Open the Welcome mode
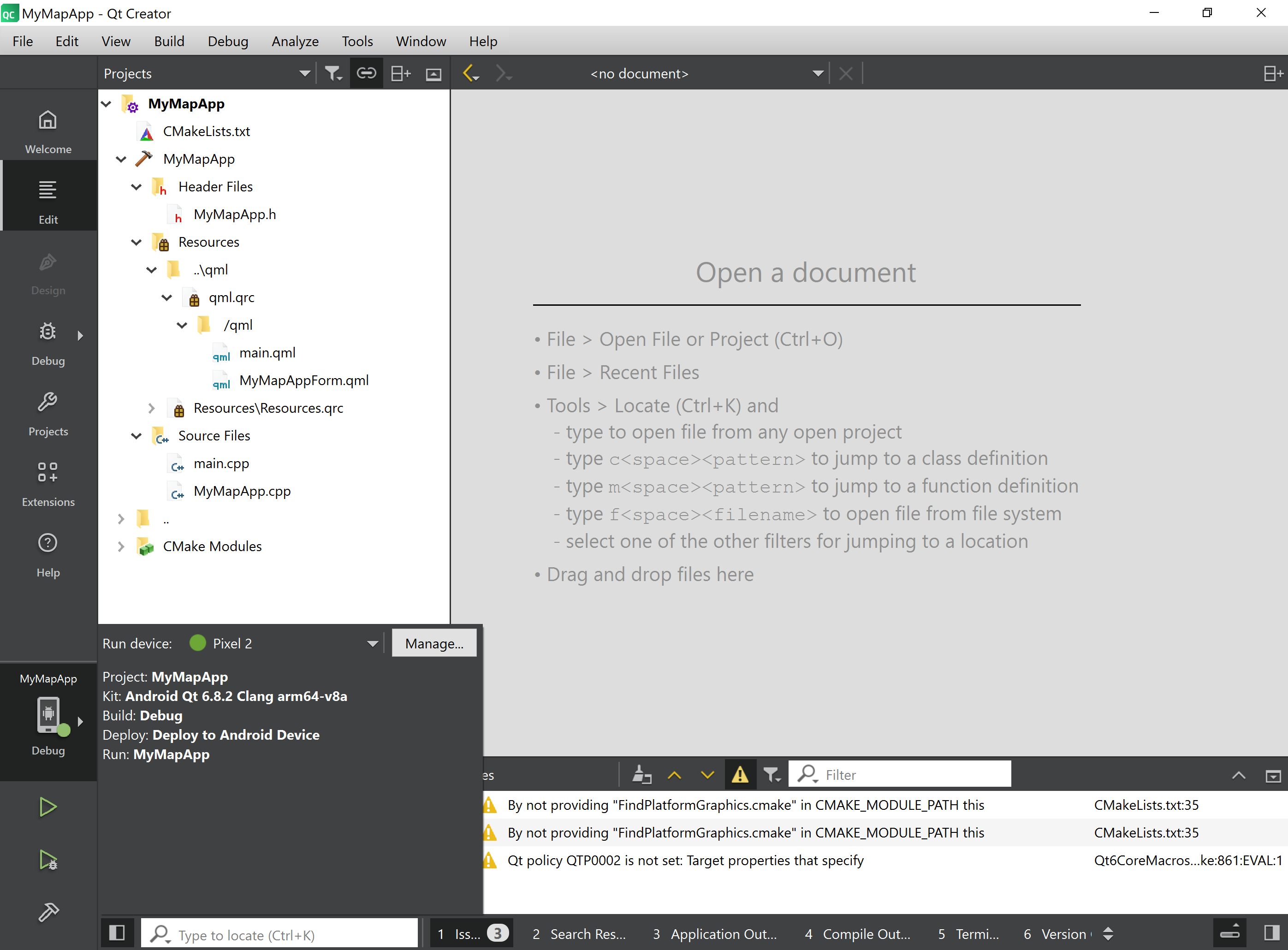Viewport: 1288px width, 950px height. point(47,132)
